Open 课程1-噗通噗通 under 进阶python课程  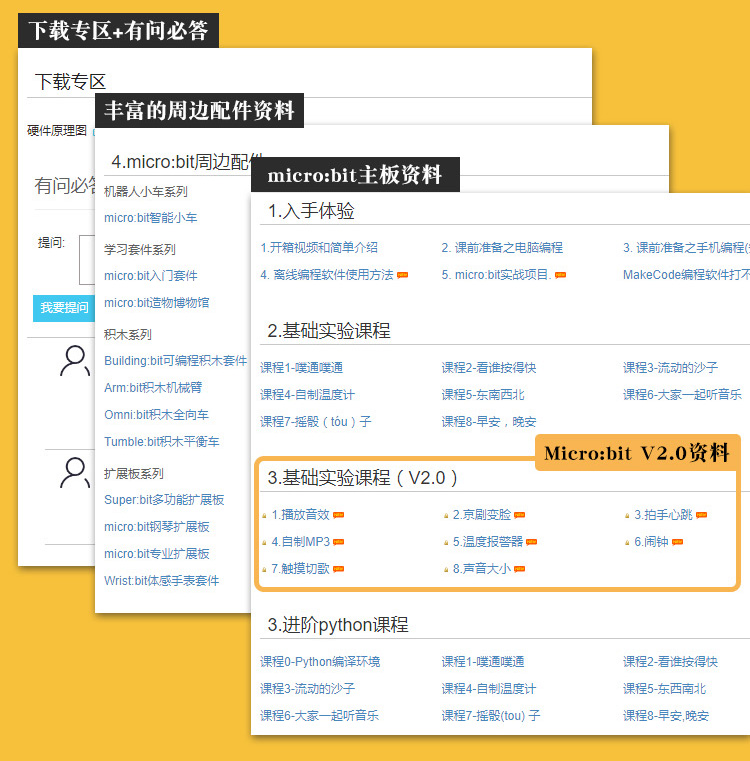[x=483, y=662]
